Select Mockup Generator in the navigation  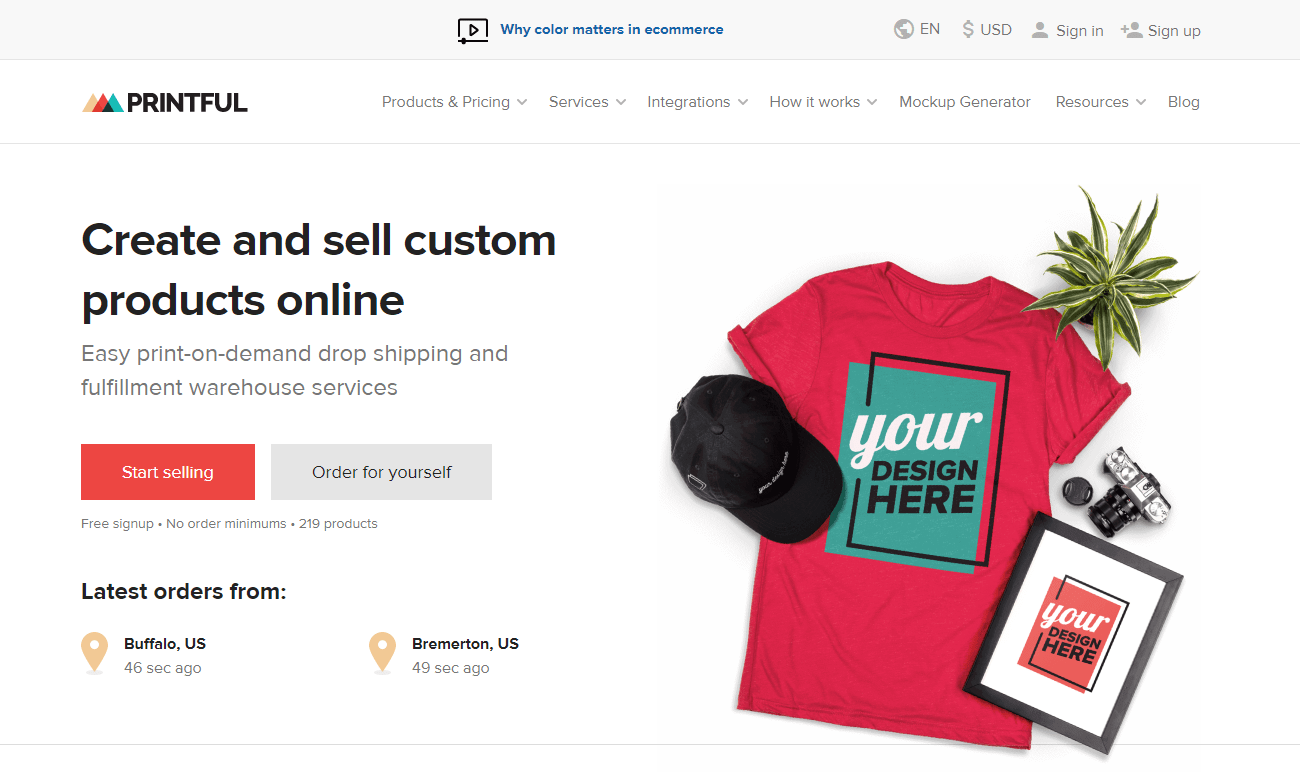pyautogui.click(x=964, y=101)
